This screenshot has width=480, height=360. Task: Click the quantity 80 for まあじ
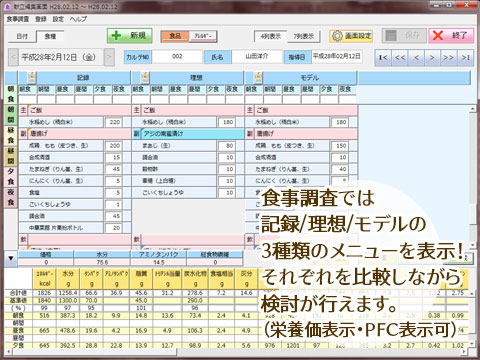tap(227, 146)
